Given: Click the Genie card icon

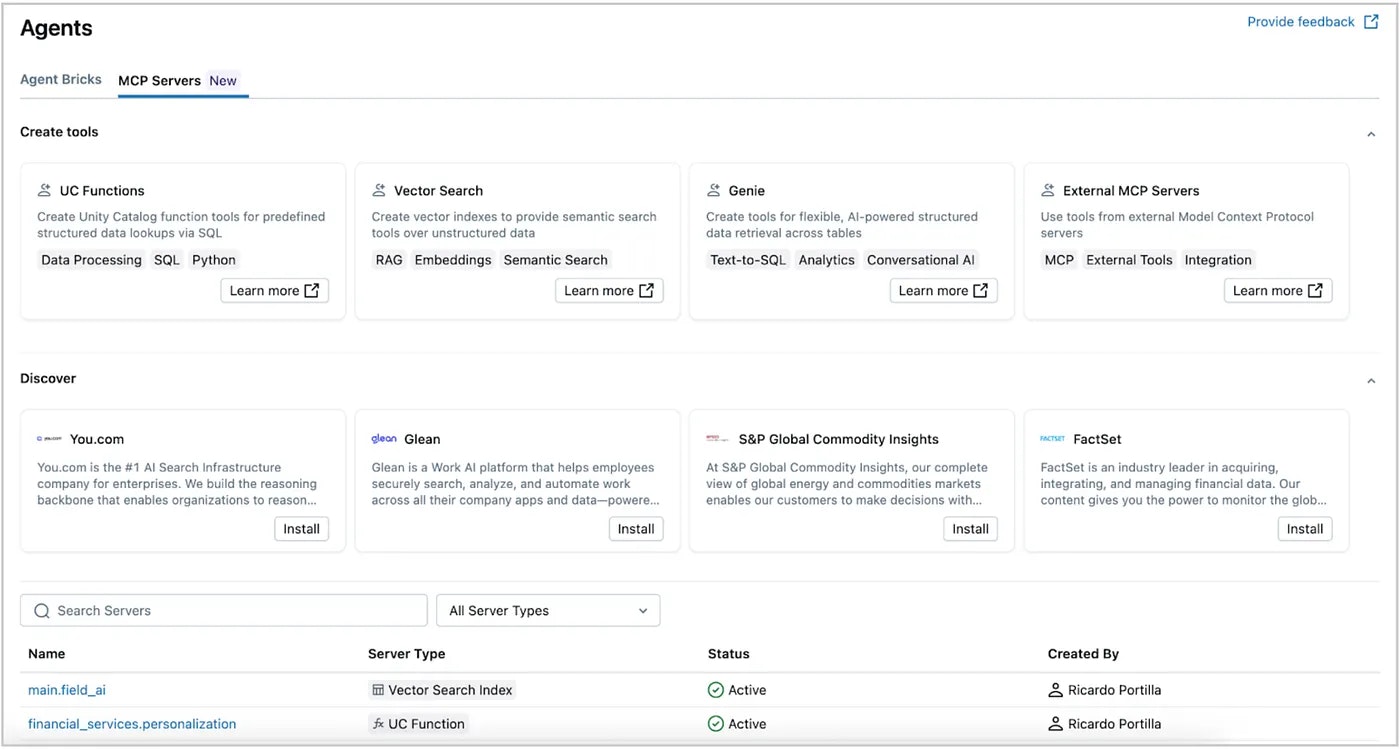Looking at the screenshot, I should (x=714, y=190).
